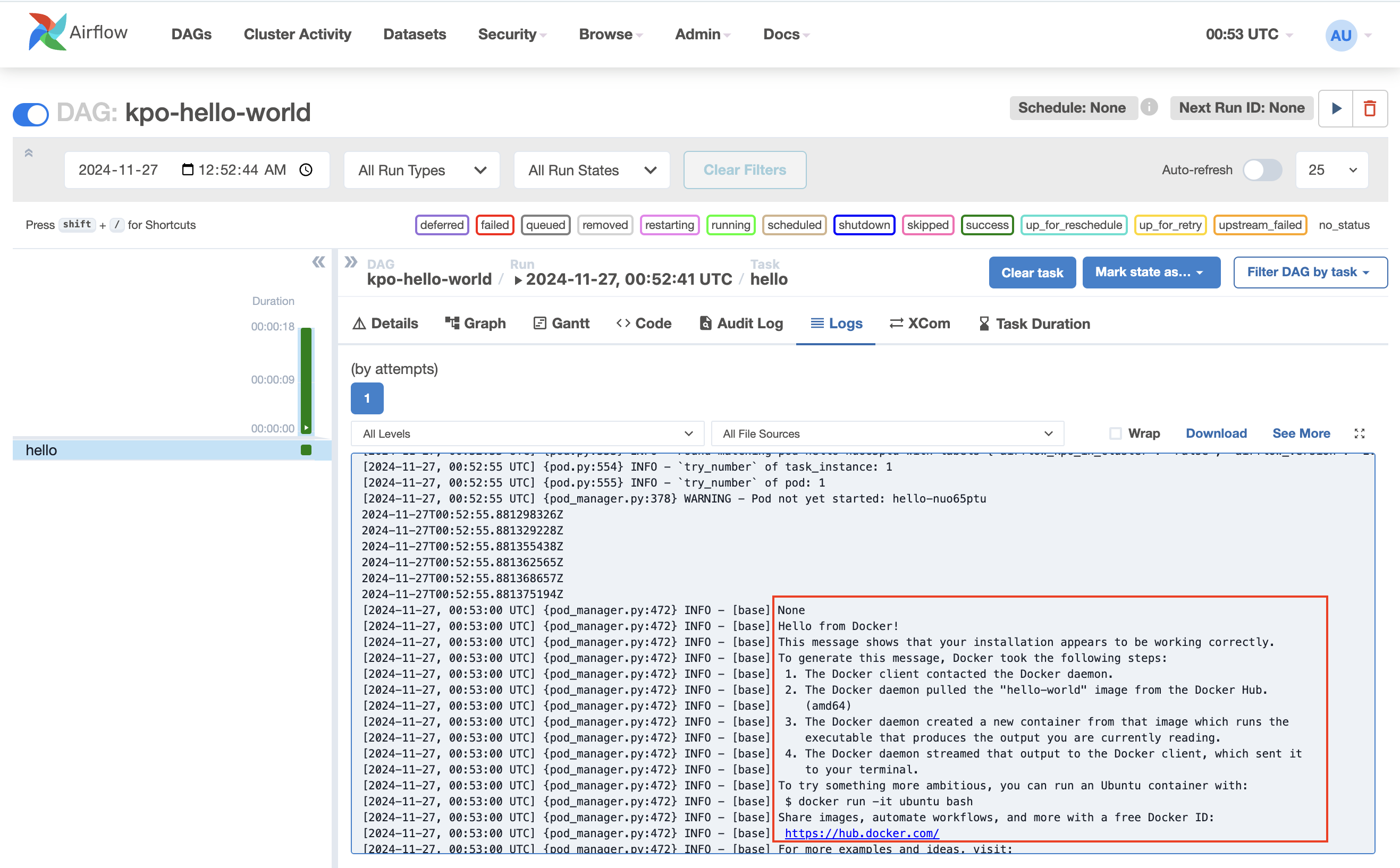This screenshot has width=1400, height=868.
Task: Click the kpo-hello-world breadcrumb
Action: [429, 279]
